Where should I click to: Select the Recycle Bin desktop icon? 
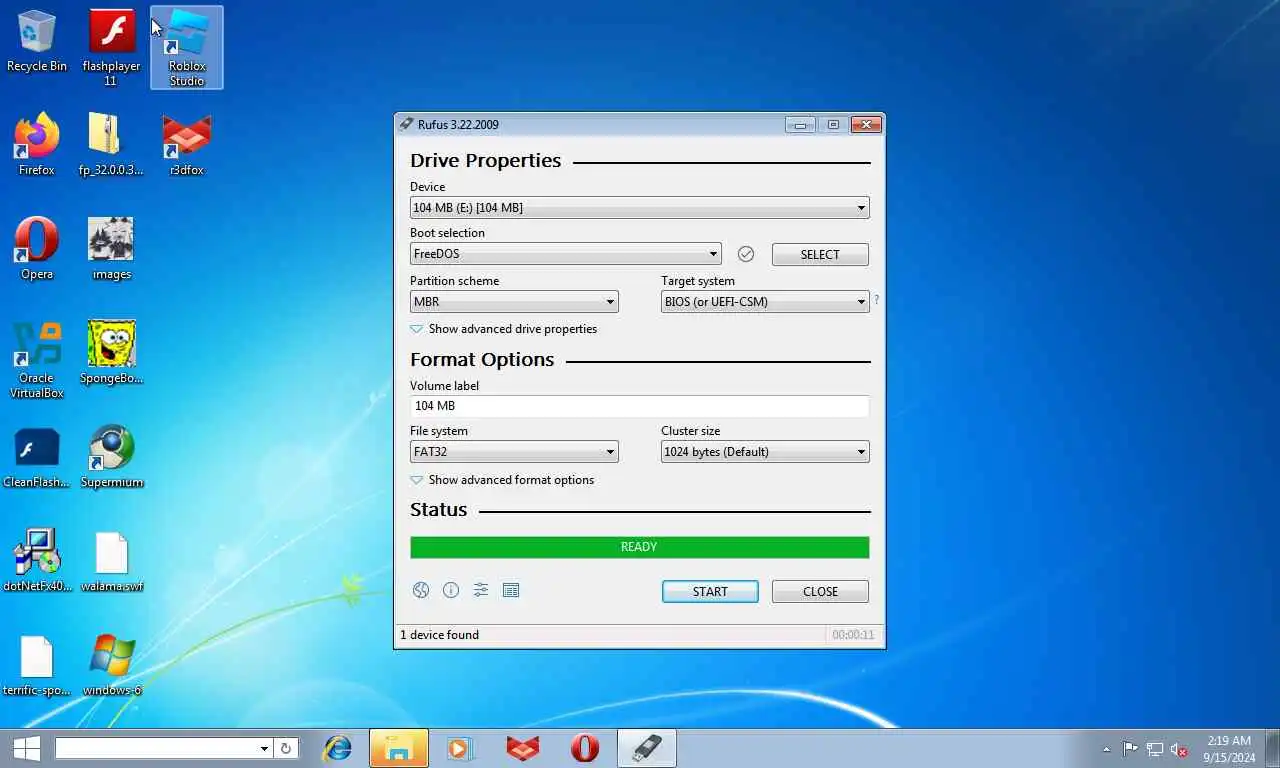coord(37,41)
